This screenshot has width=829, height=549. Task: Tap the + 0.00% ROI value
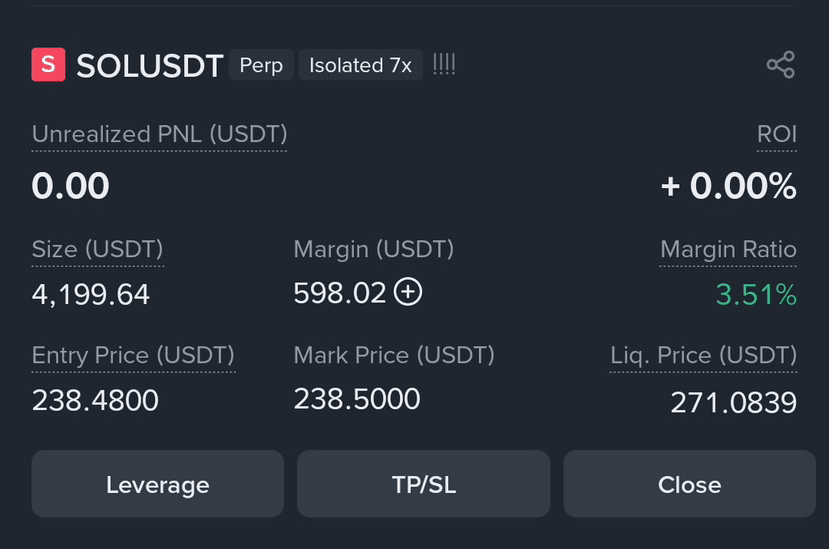click(729, 186)
